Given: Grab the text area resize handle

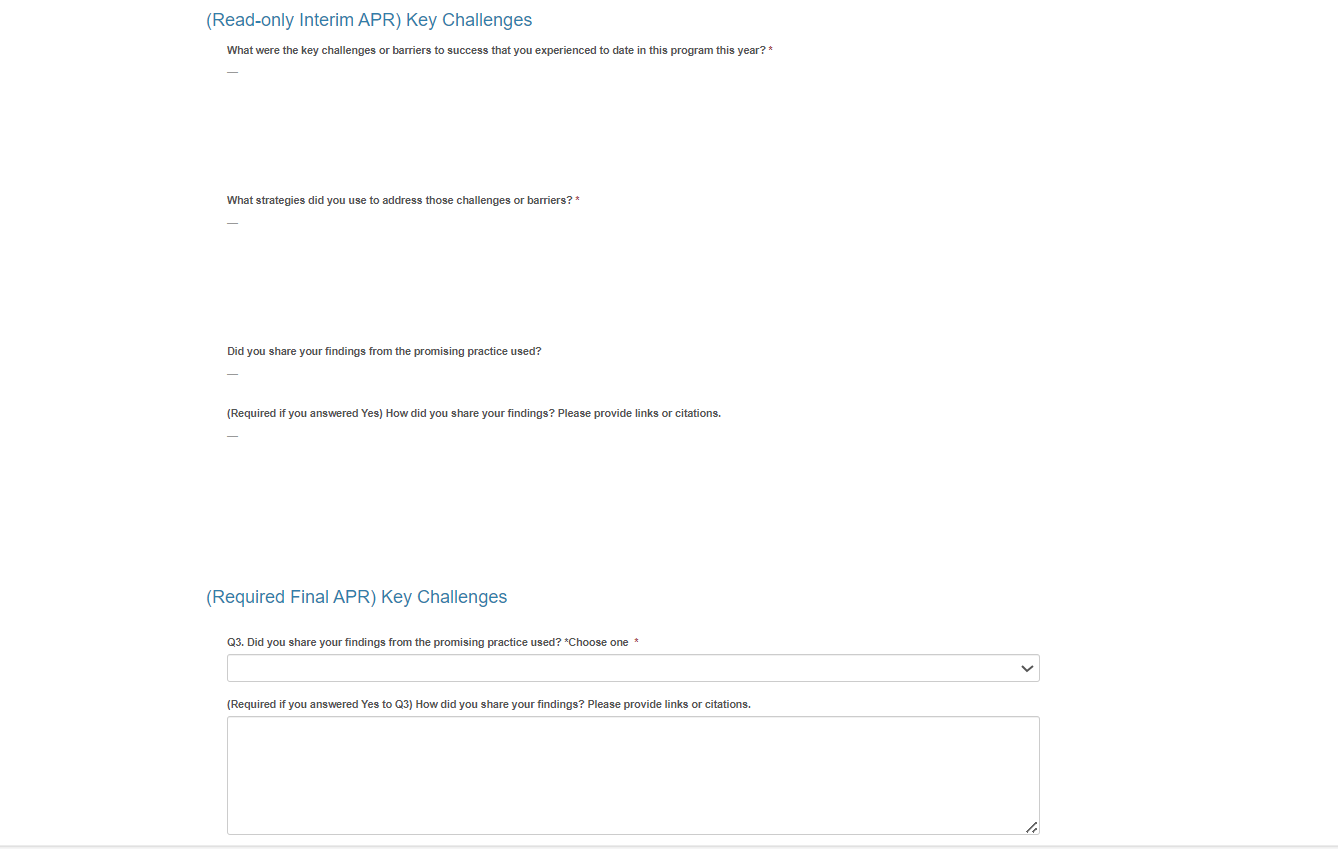Looking at the screenshot, I should [1031, 827].
